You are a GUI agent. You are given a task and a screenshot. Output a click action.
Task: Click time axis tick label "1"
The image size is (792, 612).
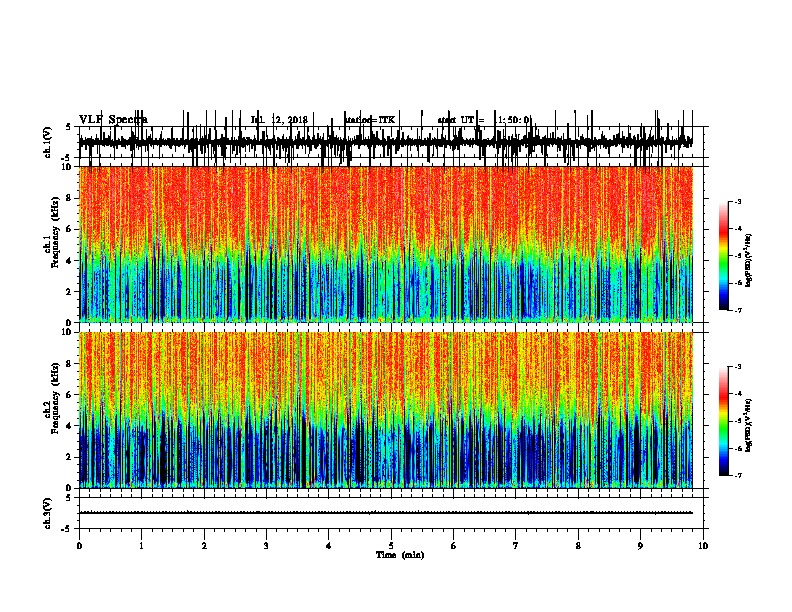(142, 545)
